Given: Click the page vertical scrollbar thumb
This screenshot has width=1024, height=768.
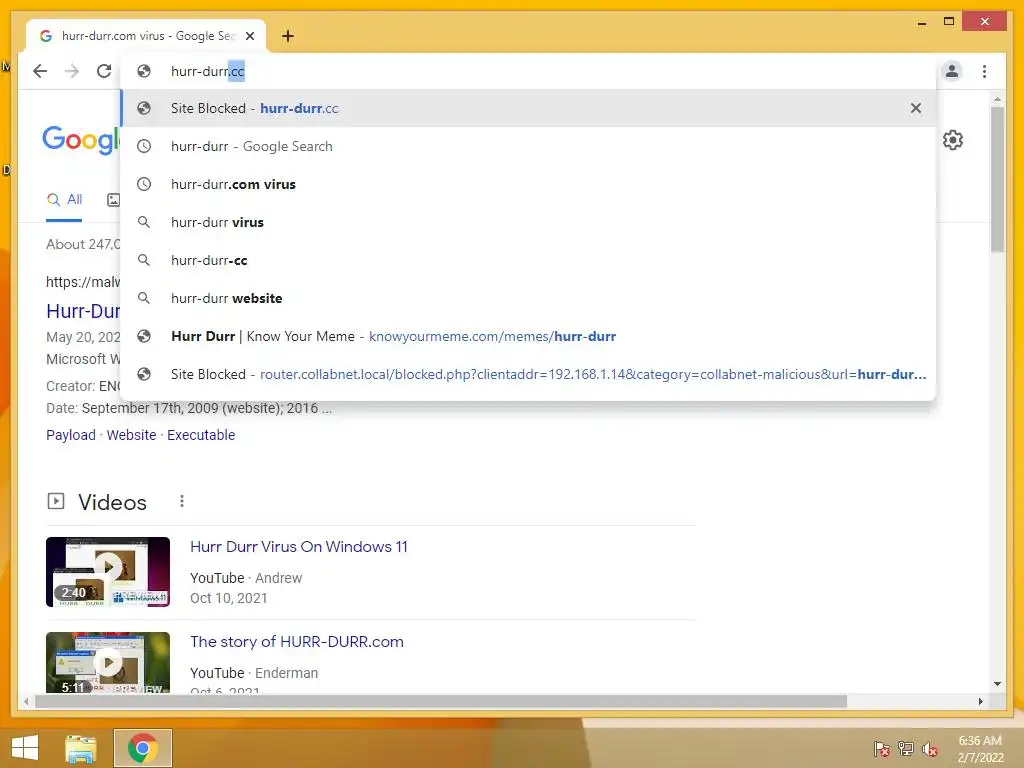Looking at the screenshot, I should [997, 179].
